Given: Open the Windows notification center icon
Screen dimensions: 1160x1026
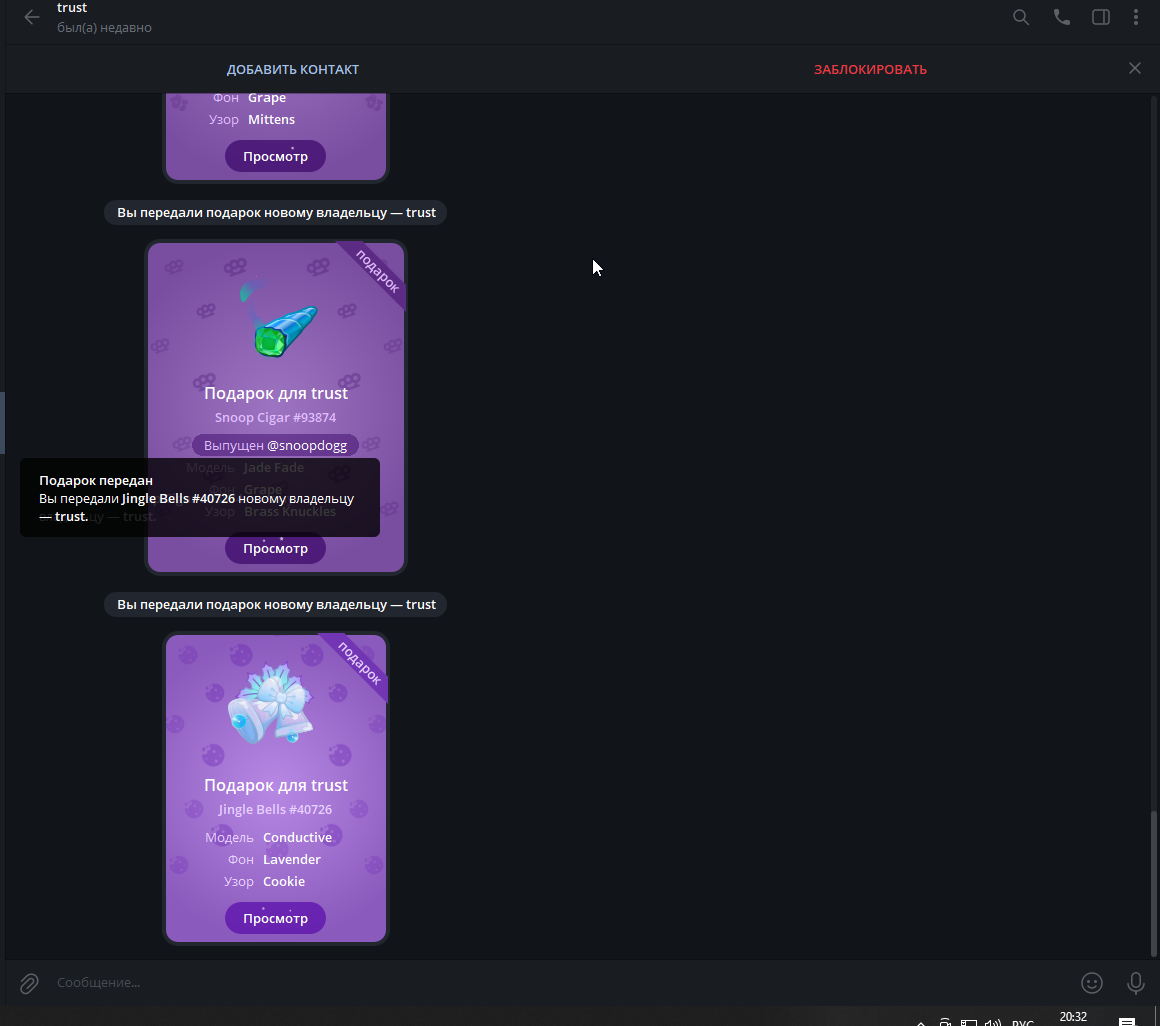Looking at the screenshot, I should [1127, 1022].
